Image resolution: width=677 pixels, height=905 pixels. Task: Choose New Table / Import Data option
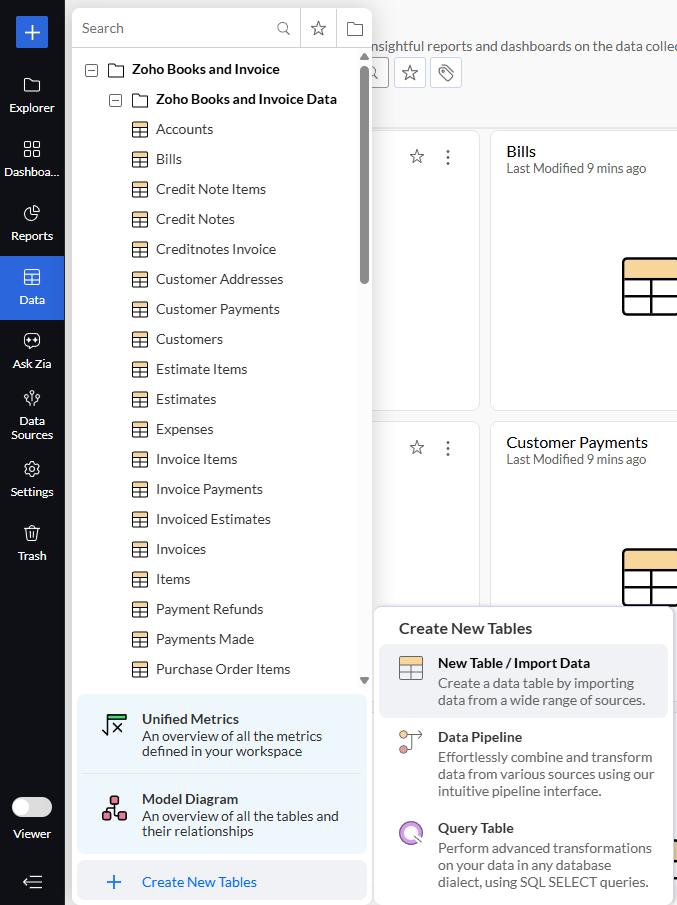[x=523, y=681]
